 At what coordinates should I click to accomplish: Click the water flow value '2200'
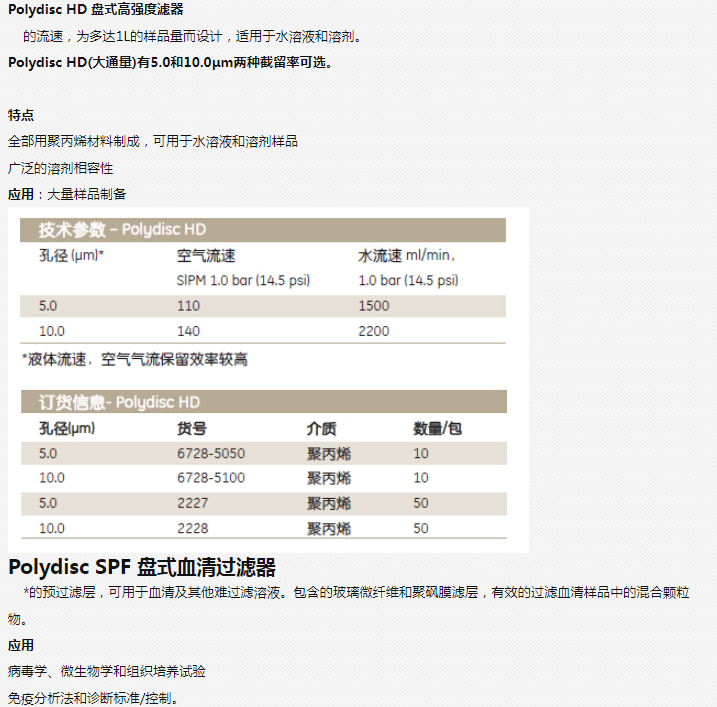tap(374, 331)
